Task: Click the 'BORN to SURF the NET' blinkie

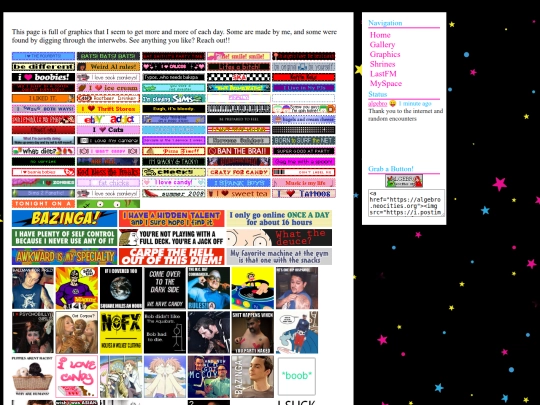Action: [304, 141]
